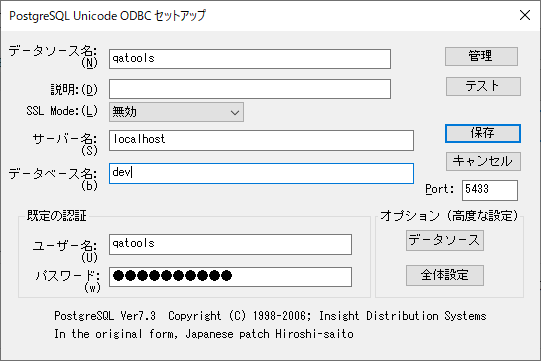
Task: Click the PostgreSQL Ver7.3 copyright text
Action: click(x=270, y=316)
